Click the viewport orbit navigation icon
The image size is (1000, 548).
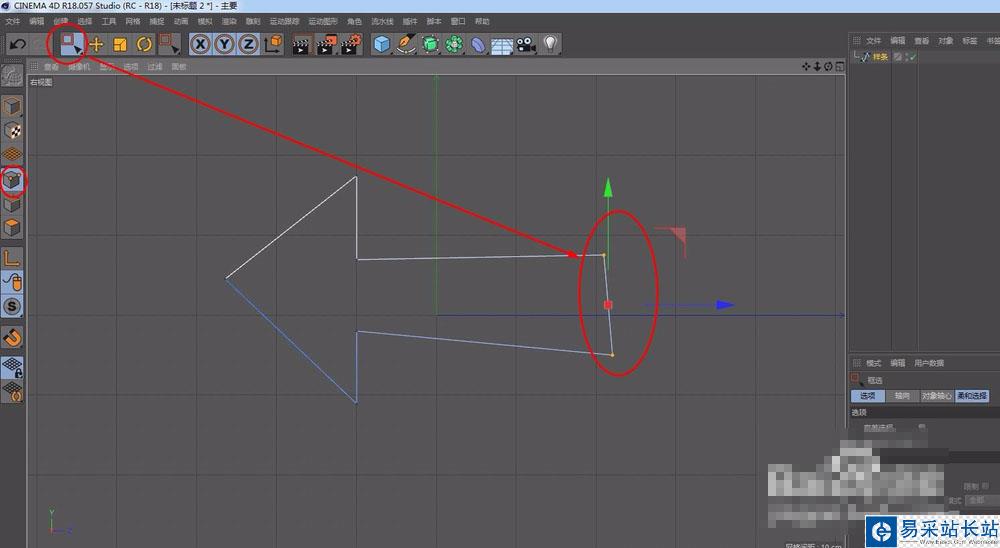[828, 66]
